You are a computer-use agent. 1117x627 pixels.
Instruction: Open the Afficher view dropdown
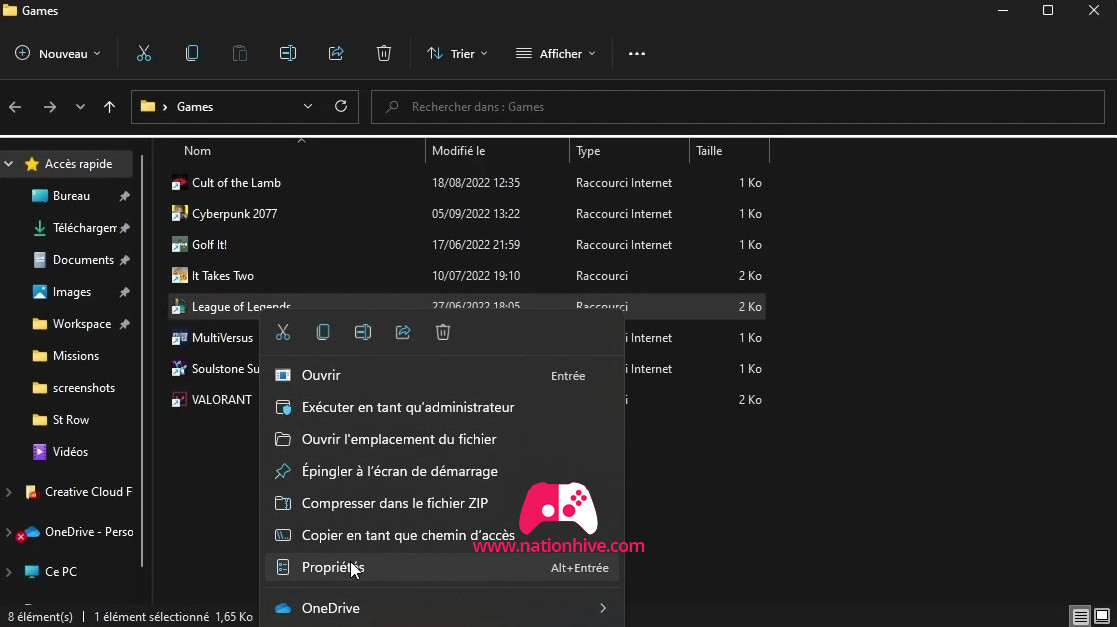556,53
